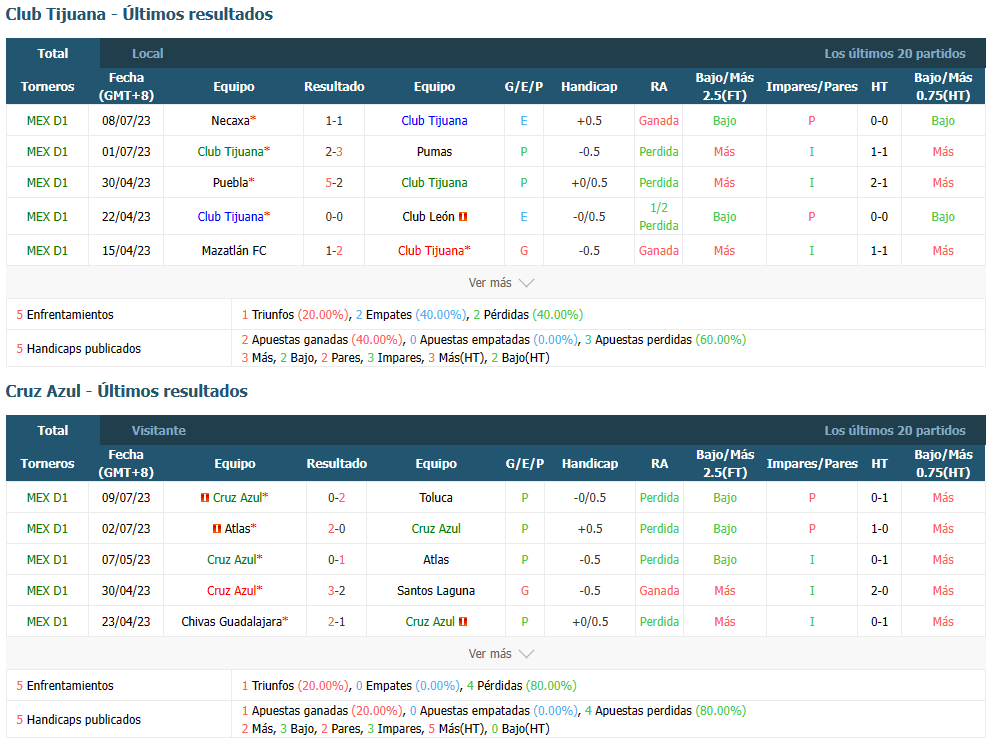The height and width of the screenshot is (744, 992).
Task: Open MEX D1 league link for 08/07/23 match
Action: (47, 121)
